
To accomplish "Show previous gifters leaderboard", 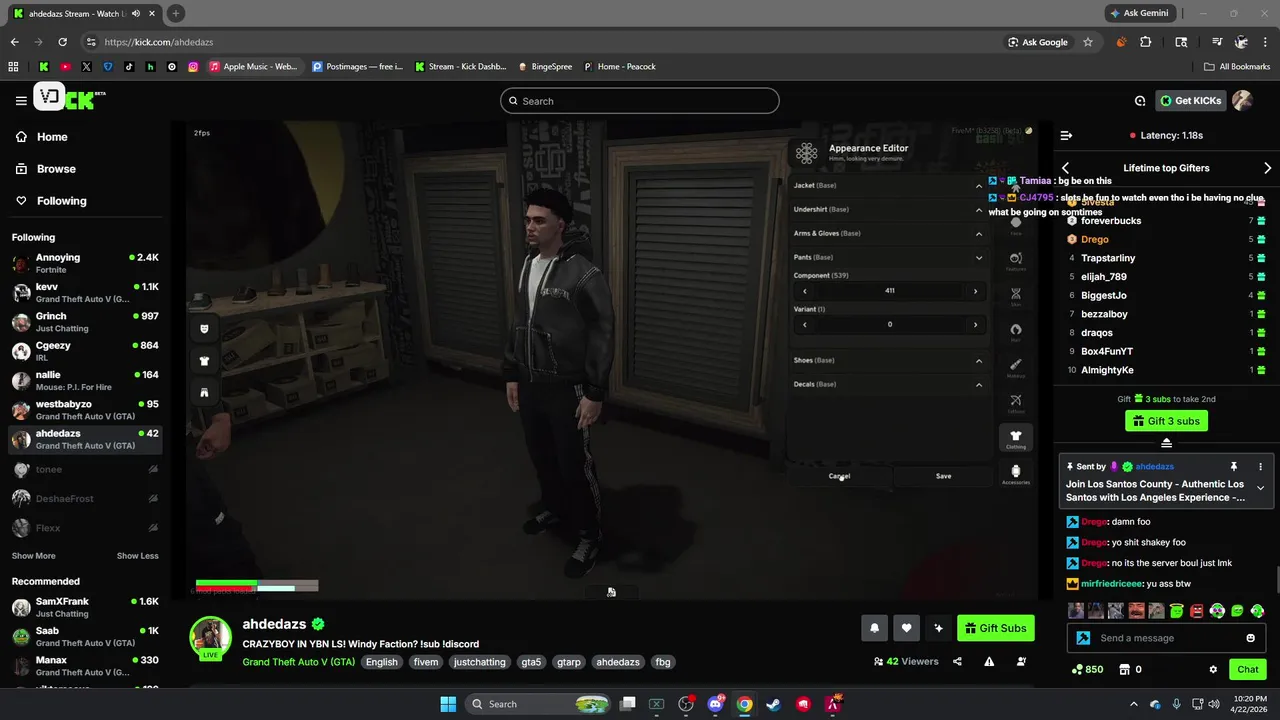I will coord(1065,168).
